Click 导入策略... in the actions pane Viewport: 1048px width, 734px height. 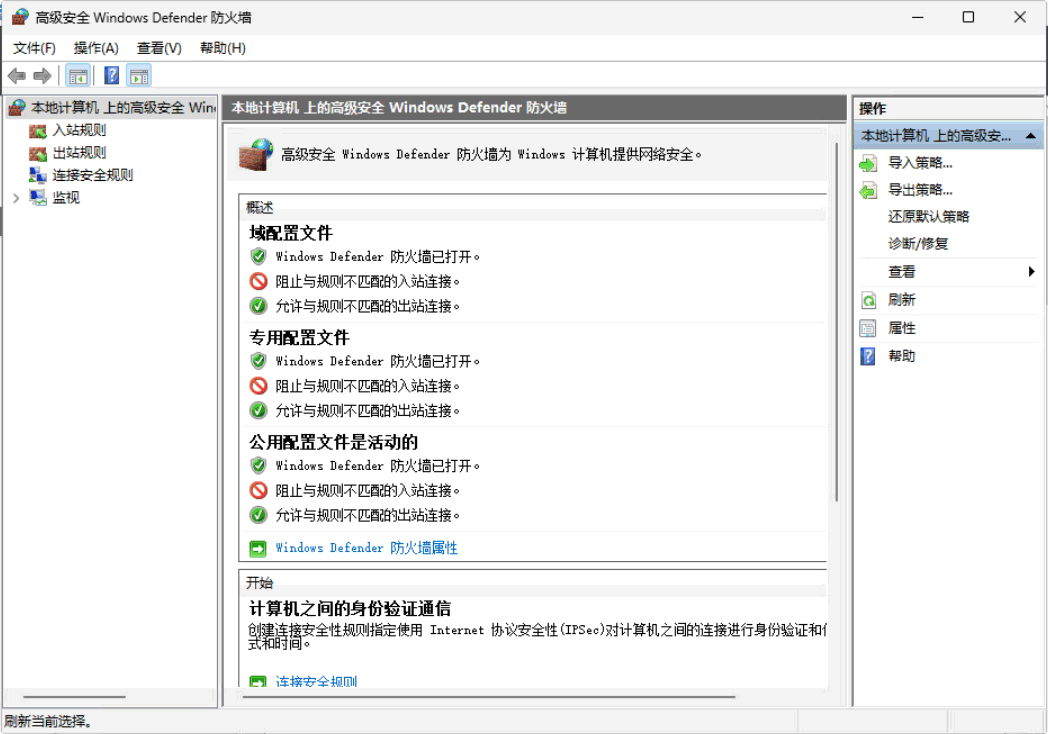pyautogui.click(x=920, y=163)
